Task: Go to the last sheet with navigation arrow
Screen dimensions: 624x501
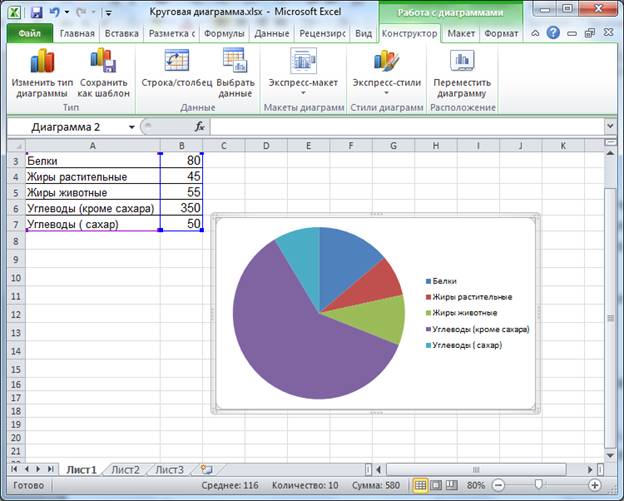Action: (51, 470)
